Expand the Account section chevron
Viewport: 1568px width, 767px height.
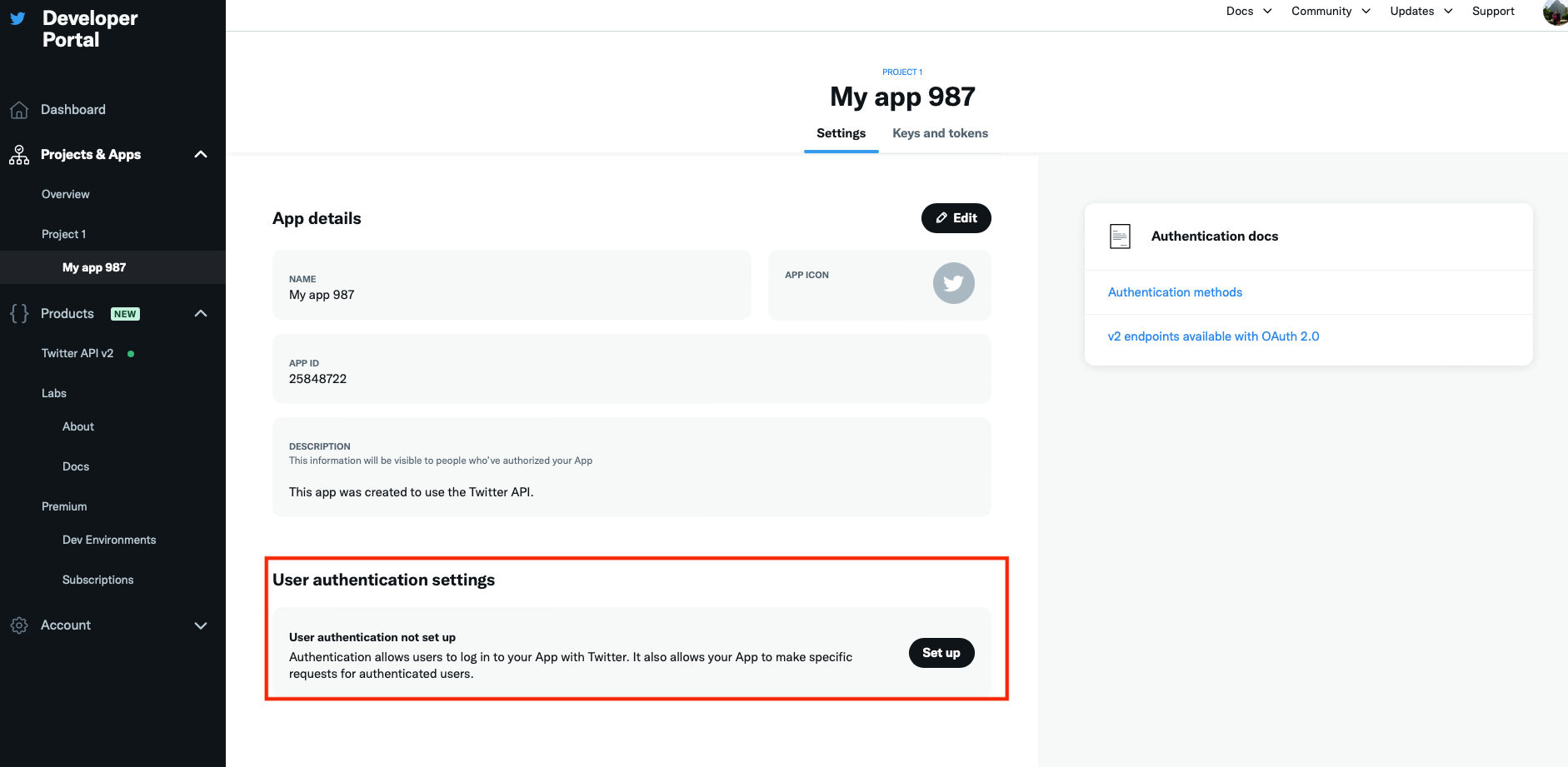coord(201,625)
